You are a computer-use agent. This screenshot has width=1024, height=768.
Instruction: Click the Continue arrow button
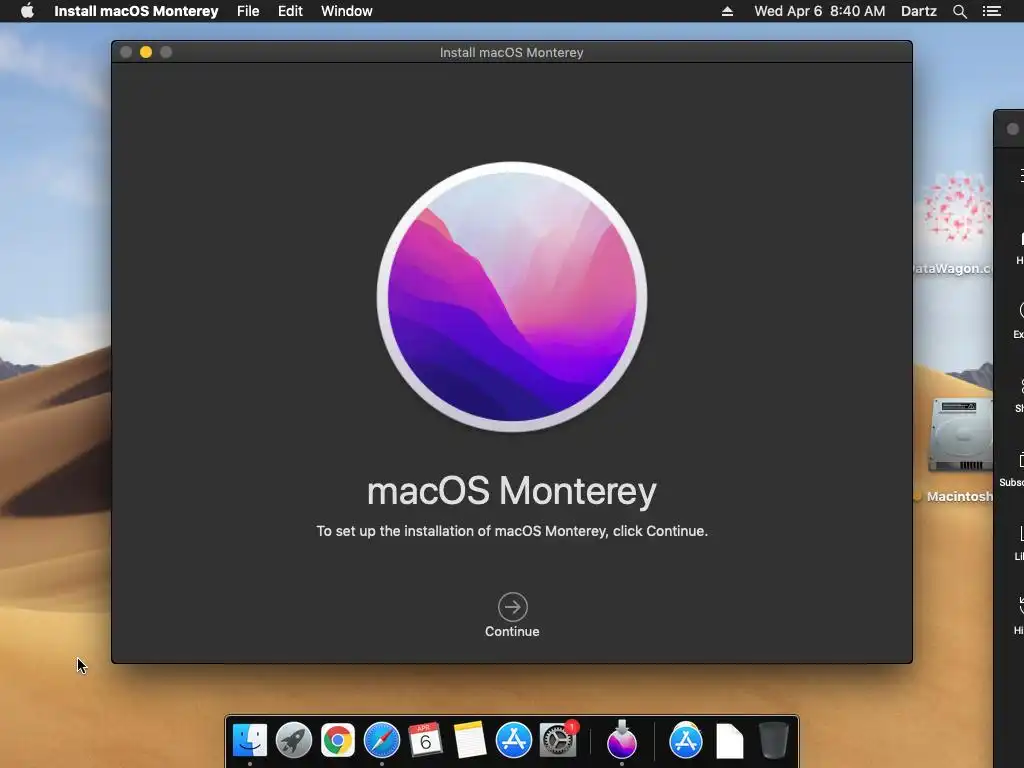[x=512, y=607]
